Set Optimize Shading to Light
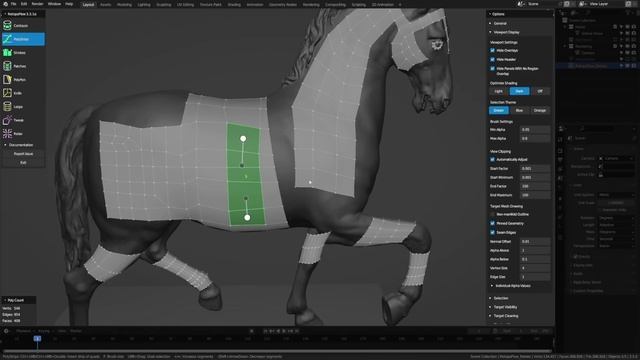The image size is (640, 360). pos(499,91)
